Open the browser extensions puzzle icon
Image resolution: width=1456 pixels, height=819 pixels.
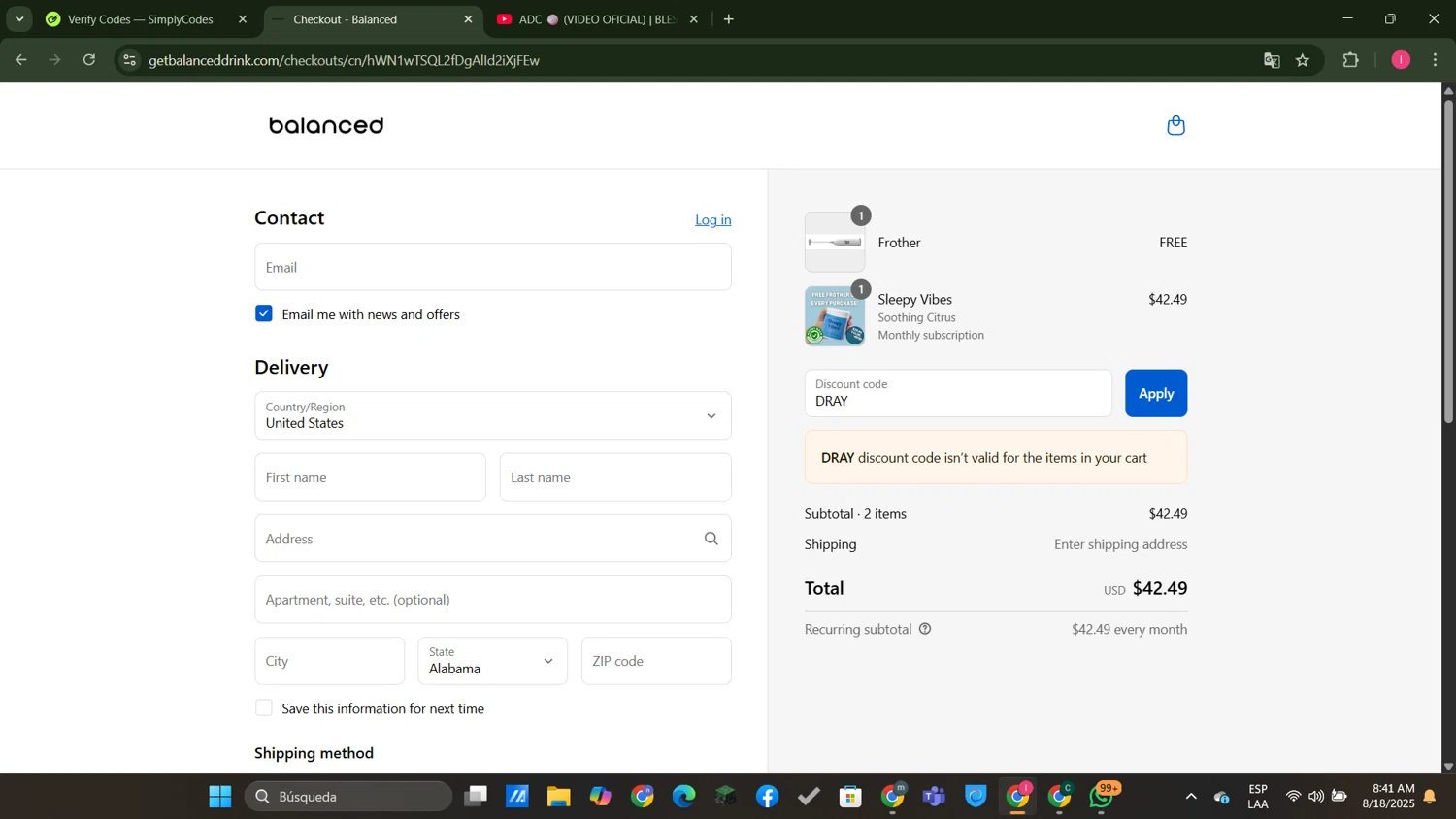[1350, 60]
